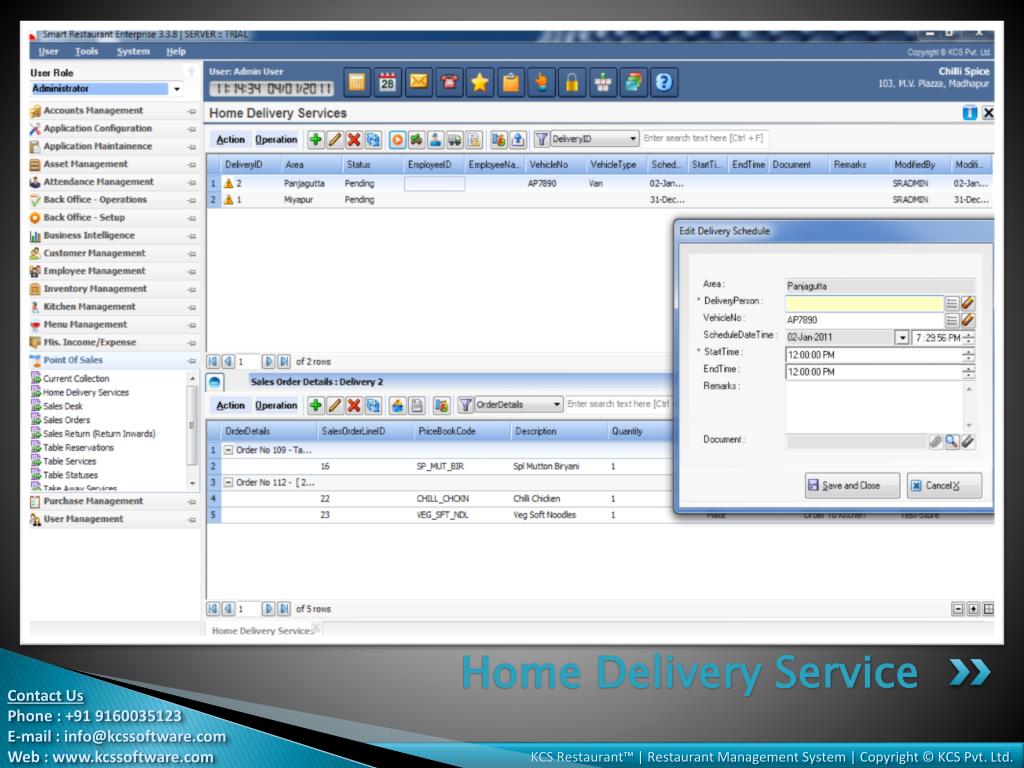The image size is (1024, 768).
Task: Click list lookup icon for DeliveryPerson field
Action: pyautogui.click(x=952, y=303)
